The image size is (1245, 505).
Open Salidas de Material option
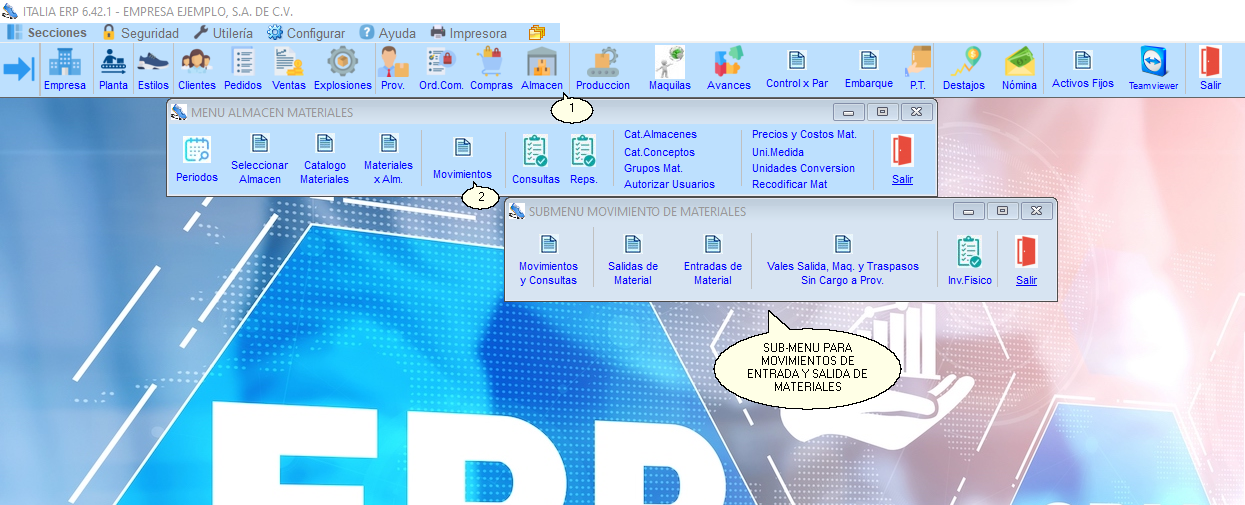click(633, 260)
